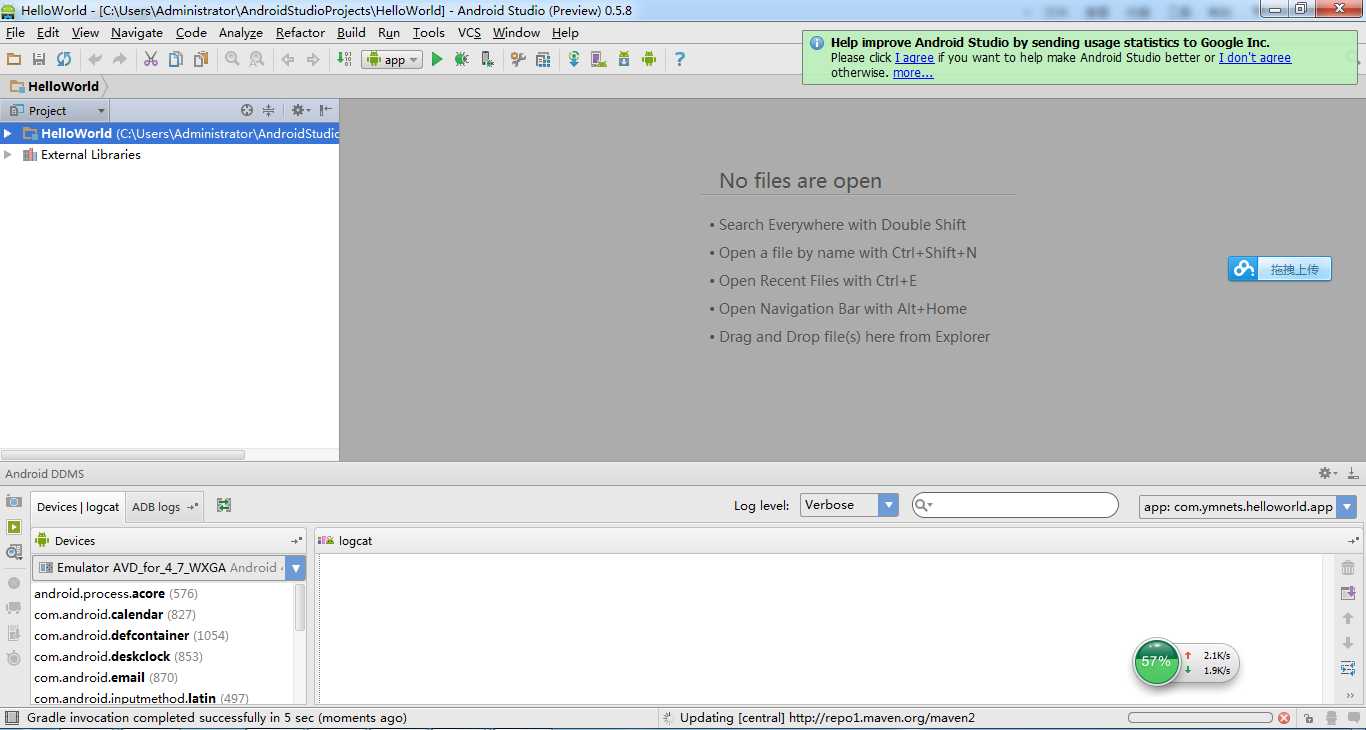Click the Maven update progress bar
Screen dimensions: 1366x730
click(x=1200, y=718)
